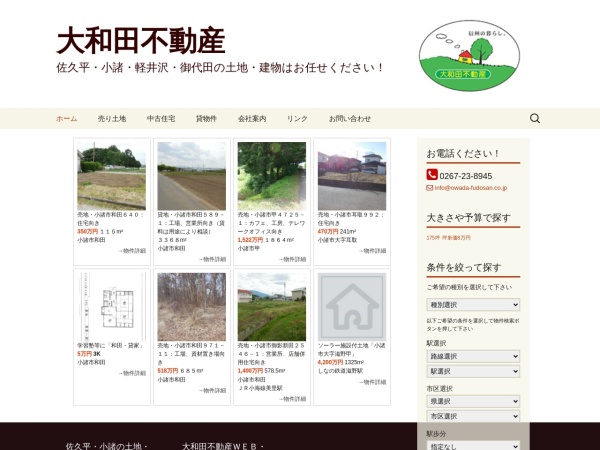Open 物件詳細 for 小諸市和田640 listing
Image resolution: width=600 pixels, height=450 pixels.
[132, 251]
